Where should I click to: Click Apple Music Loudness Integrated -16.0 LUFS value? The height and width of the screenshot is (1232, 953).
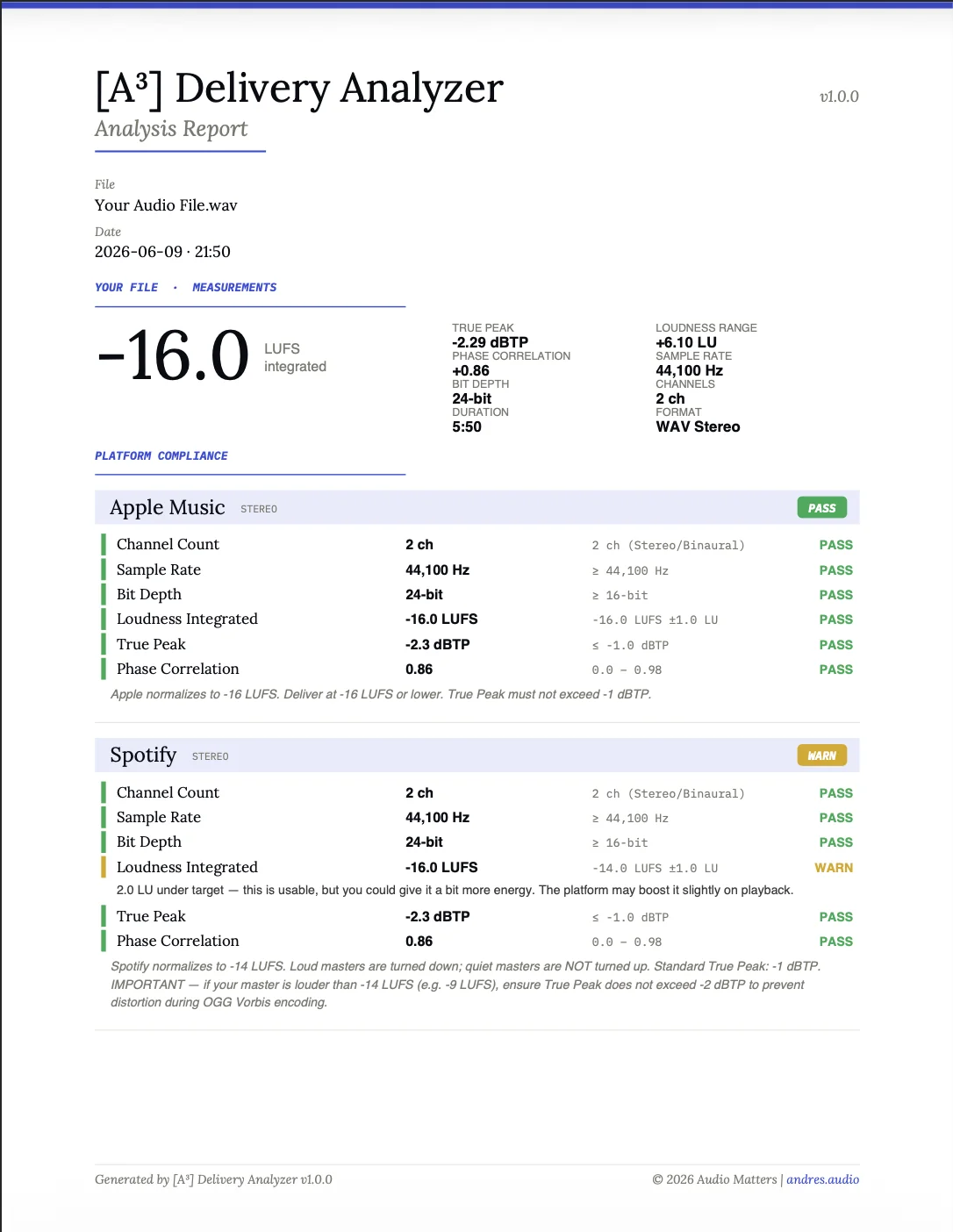point(441,619)
